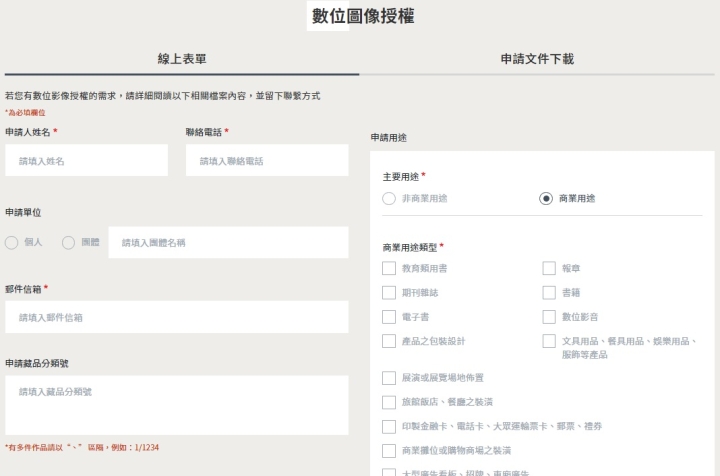The height and width of the screenshot is (476, 720).
Task: Click the 申請人姓名 input field
Action: (x=86, y=160)
